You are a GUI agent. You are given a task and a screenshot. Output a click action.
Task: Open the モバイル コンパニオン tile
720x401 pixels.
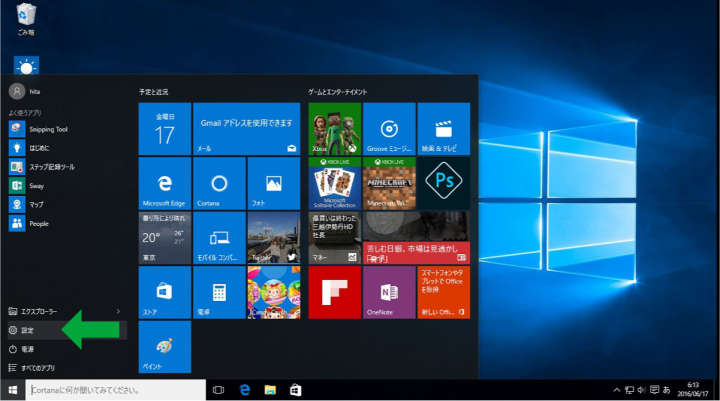click(x=219, y=238)
